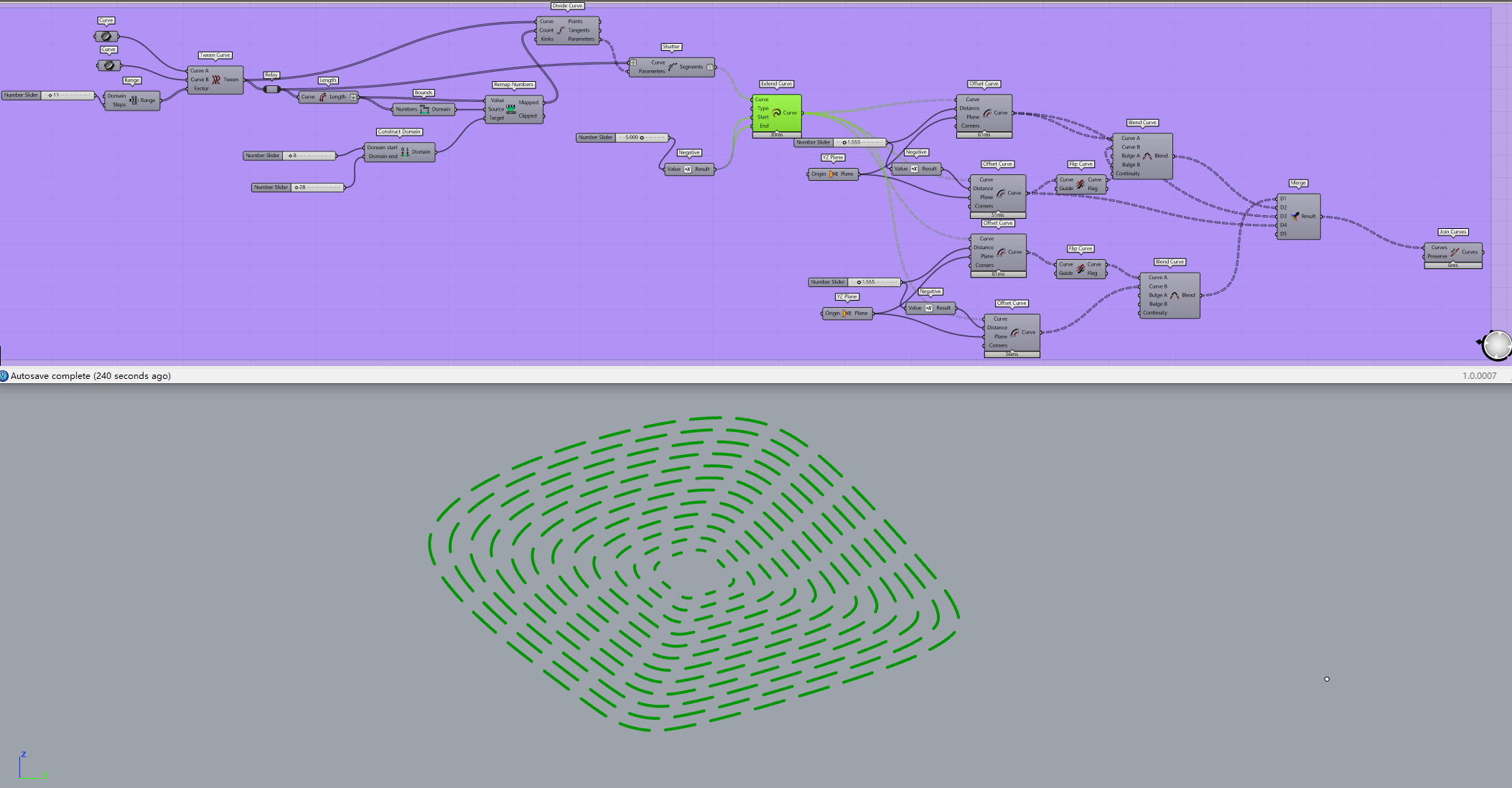Click the Relay node on the wire
Image resolution: width=1512 pixels, height=788 pixels.
tap(272, 90)
